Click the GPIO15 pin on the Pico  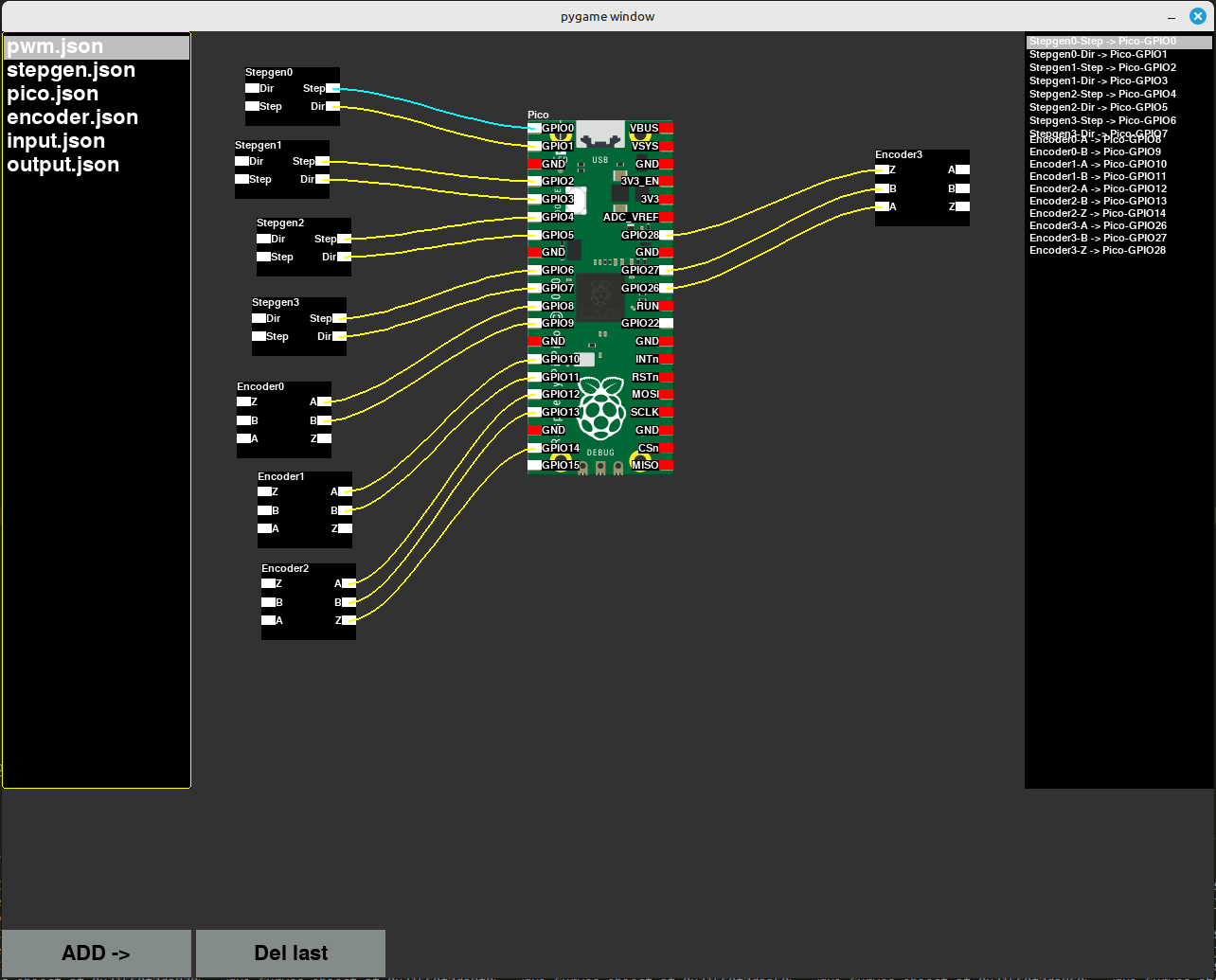[535, 465]
